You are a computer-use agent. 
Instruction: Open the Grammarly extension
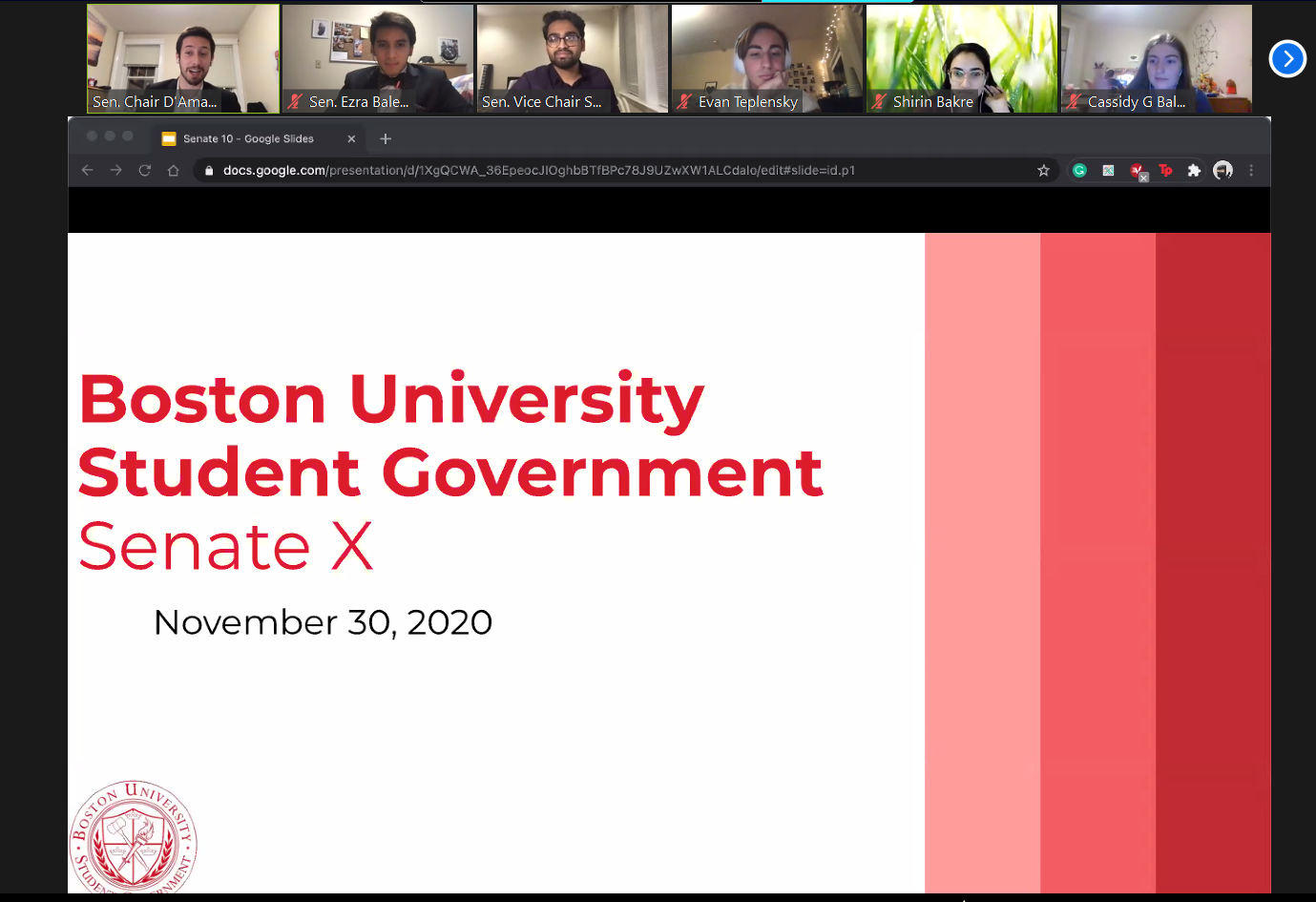point(1079,170)
